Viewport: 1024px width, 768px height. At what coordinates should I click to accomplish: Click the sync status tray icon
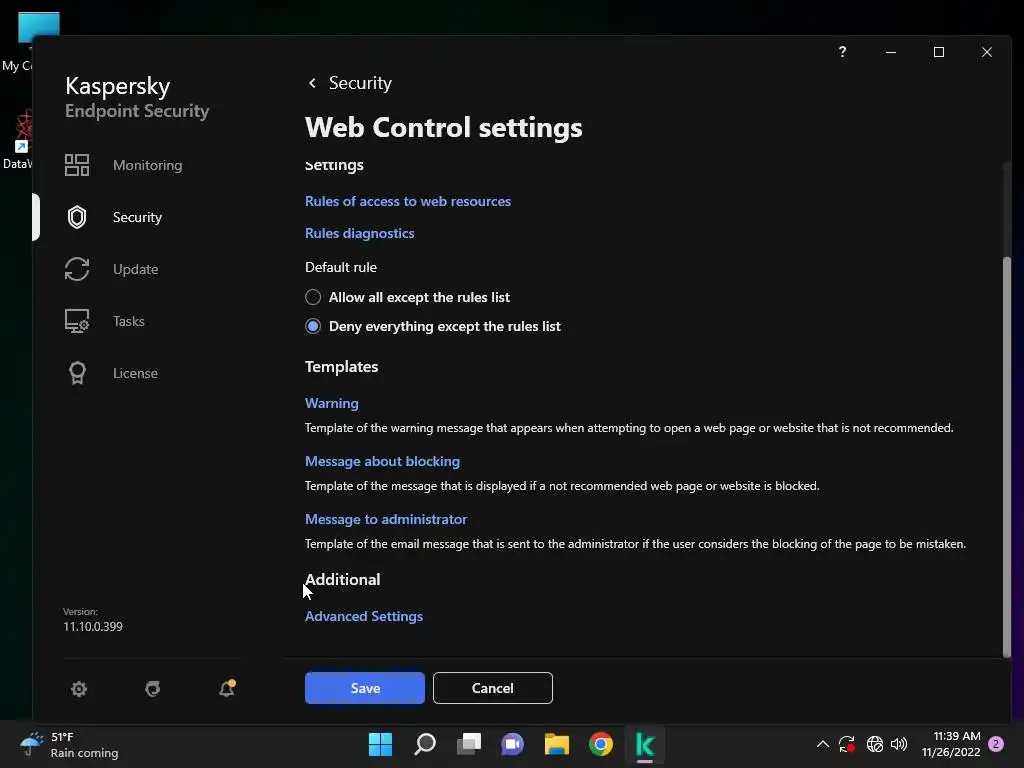pos(847,744)
